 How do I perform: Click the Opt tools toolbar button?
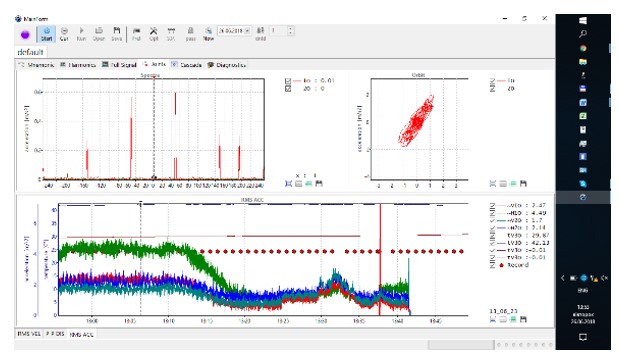tap(153, 34)
